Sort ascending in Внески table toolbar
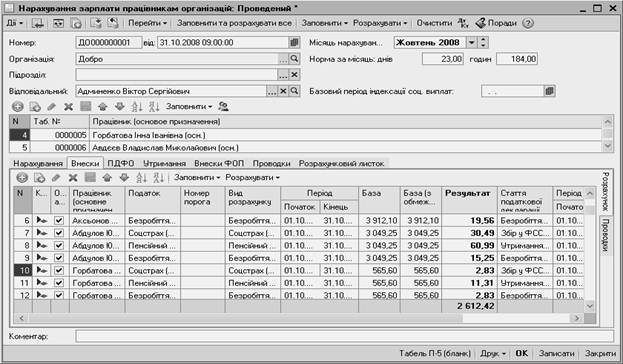The width and height of the screenshot is (623, 364). coord(141,178)
